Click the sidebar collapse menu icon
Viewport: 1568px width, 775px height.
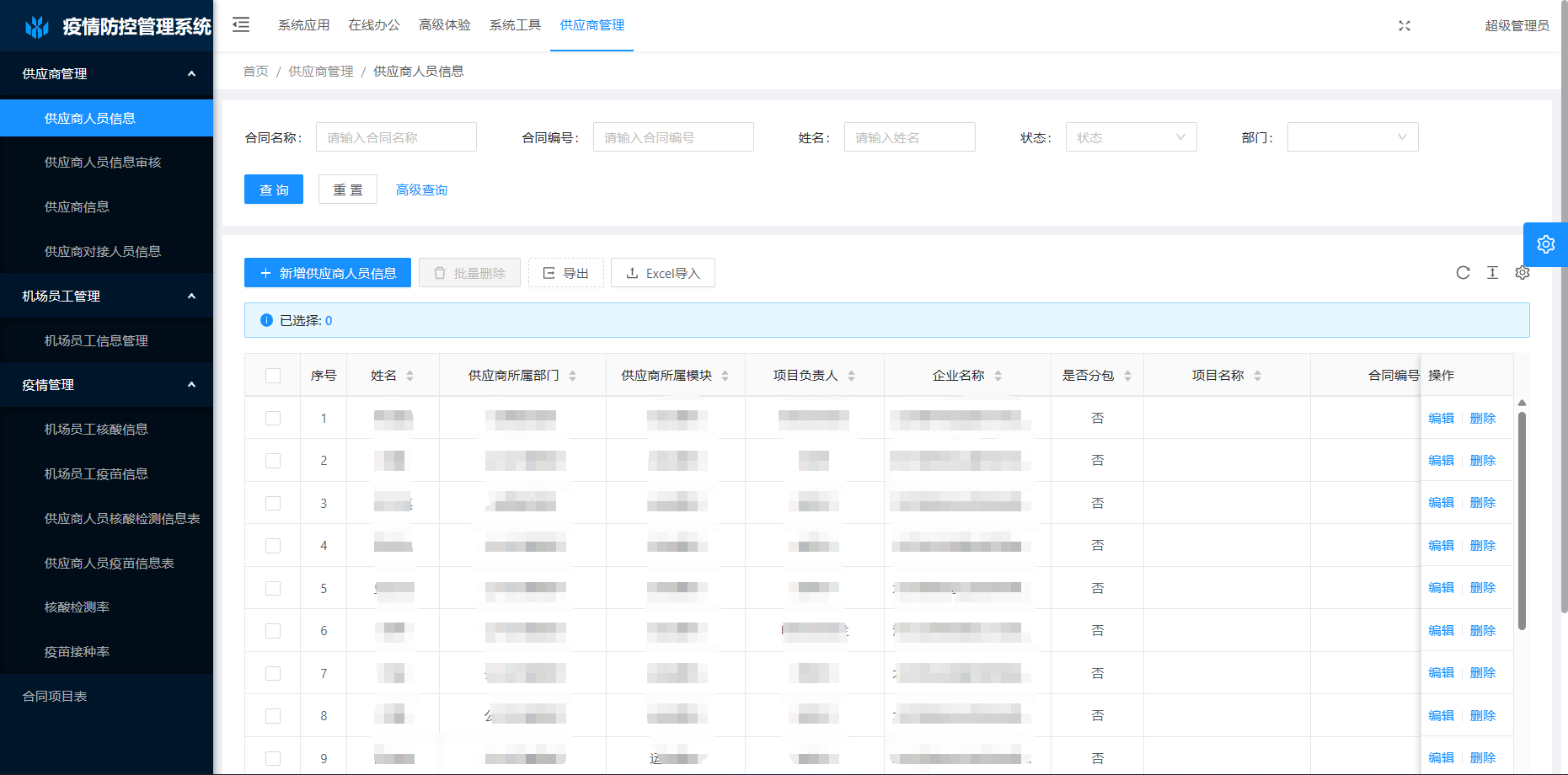[x=241, y=24]
